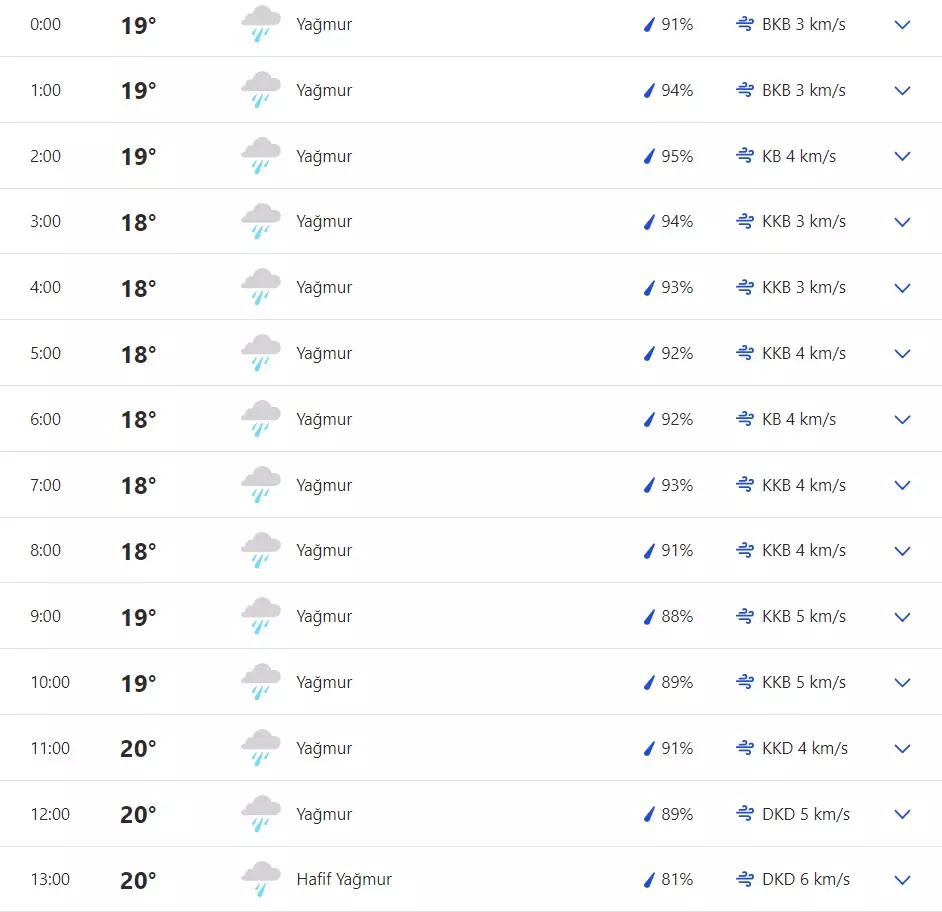Click the rain cloud icon at 0:00
This screenshot has height=912, width=942.
261,24
